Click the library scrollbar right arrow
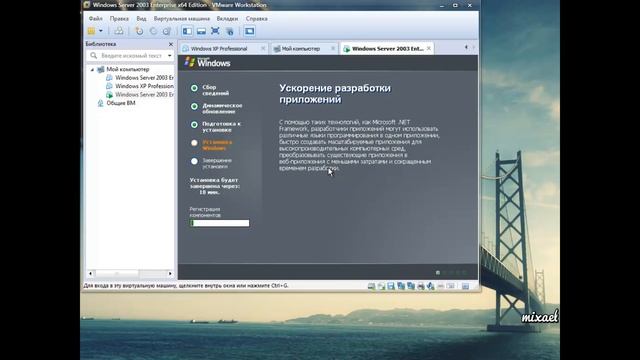The width and height of the screenshot is (640, 360). (170, 273)
